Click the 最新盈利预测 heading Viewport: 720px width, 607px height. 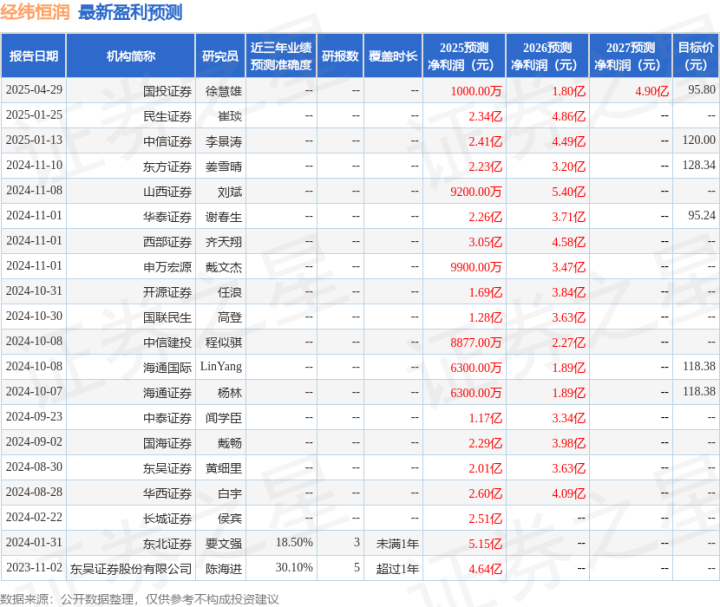tap(130, 12)
